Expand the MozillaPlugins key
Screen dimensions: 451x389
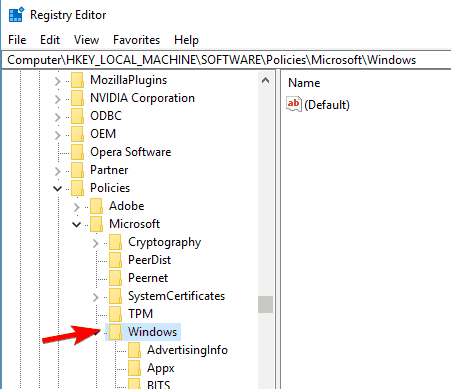[x=58, y=81]
